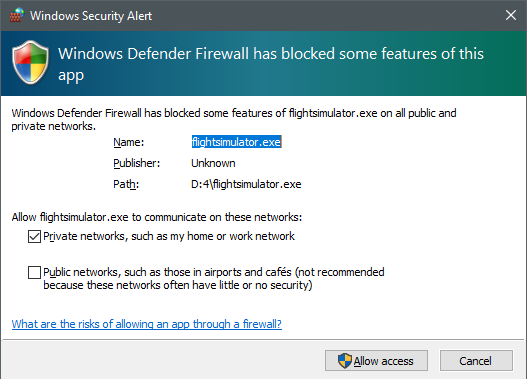Click the firewall brick icon in title bar
This screenshot has height=379, width=529.
(x=17, y=15)
